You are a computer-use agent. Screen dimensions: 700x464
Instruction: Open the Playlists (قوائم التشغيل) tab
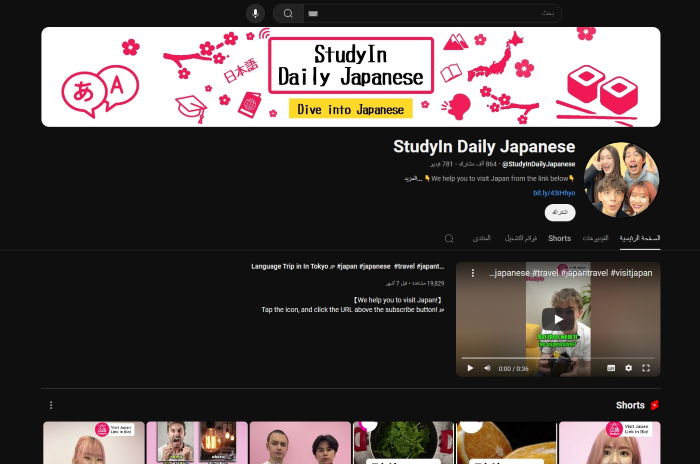(520, 238)
